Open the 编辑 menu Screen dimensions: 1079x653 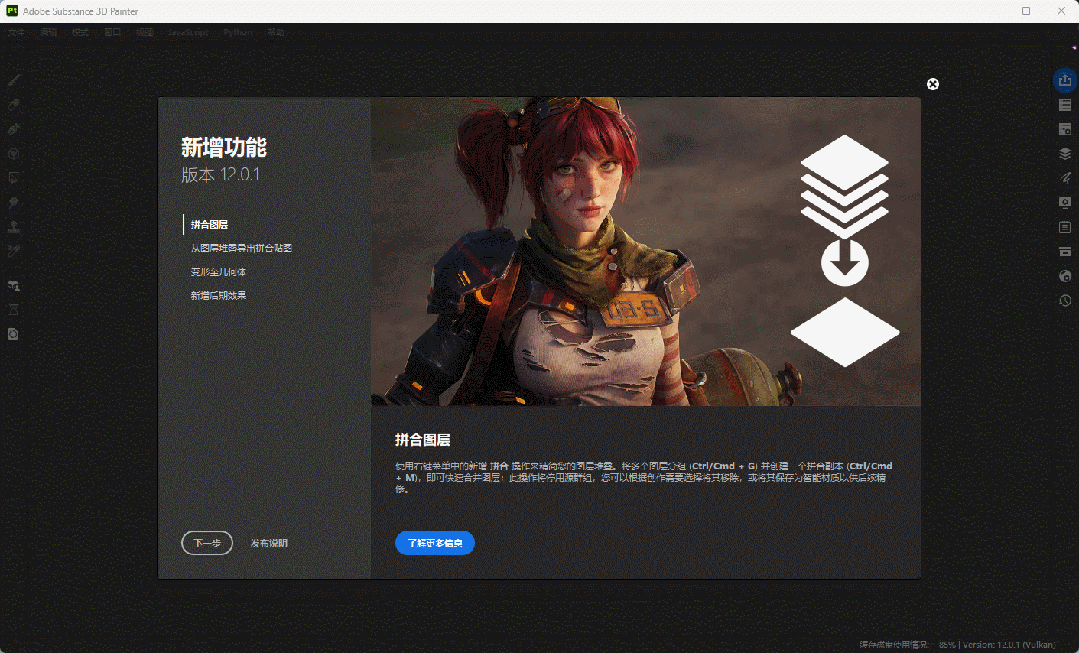coord(48,32)
